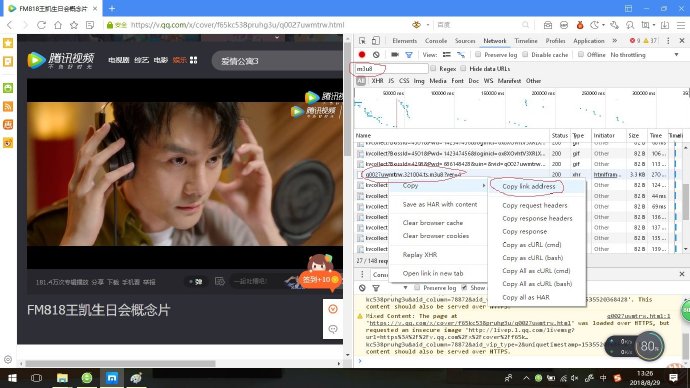The image size is (690, 388).
Task: Click the capture screenshots camera icon
Action: [395, 55]
